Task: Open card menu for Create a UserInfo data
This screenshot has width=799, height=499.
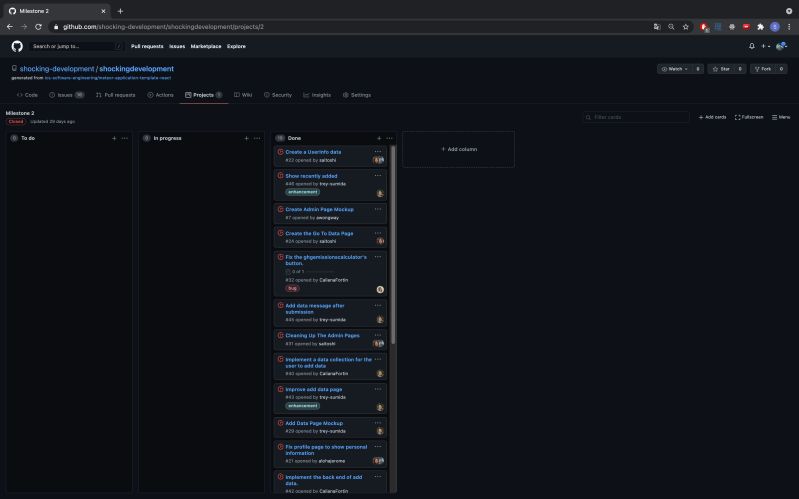Action: tap(378, 151)
